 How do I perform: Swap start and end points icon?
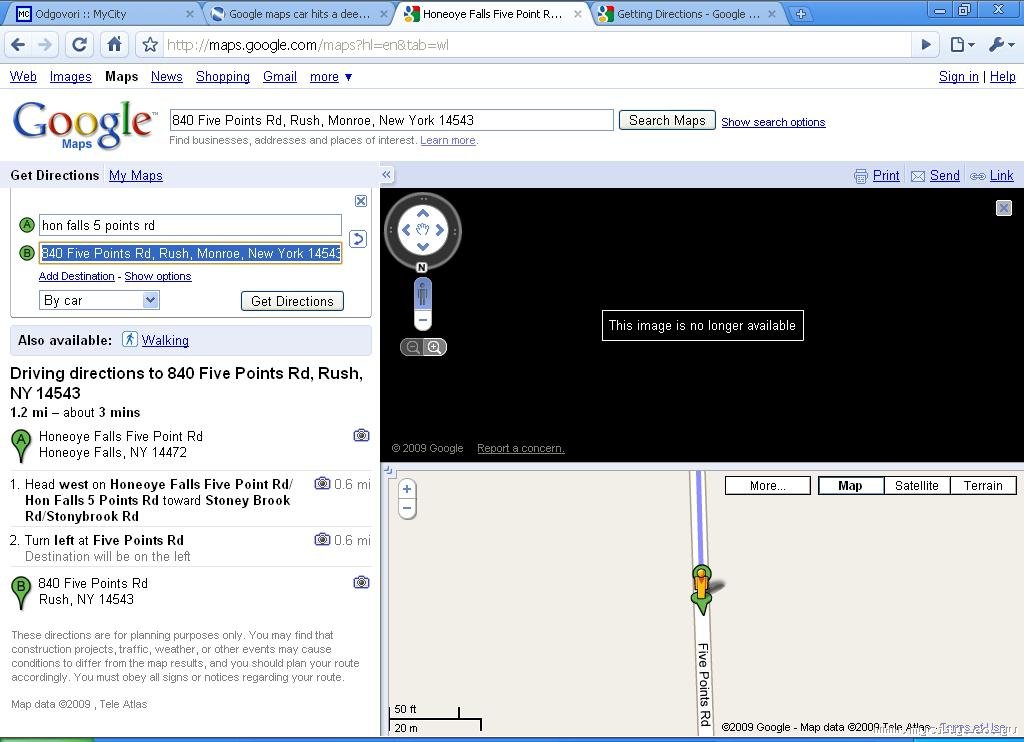coord(358,239)
